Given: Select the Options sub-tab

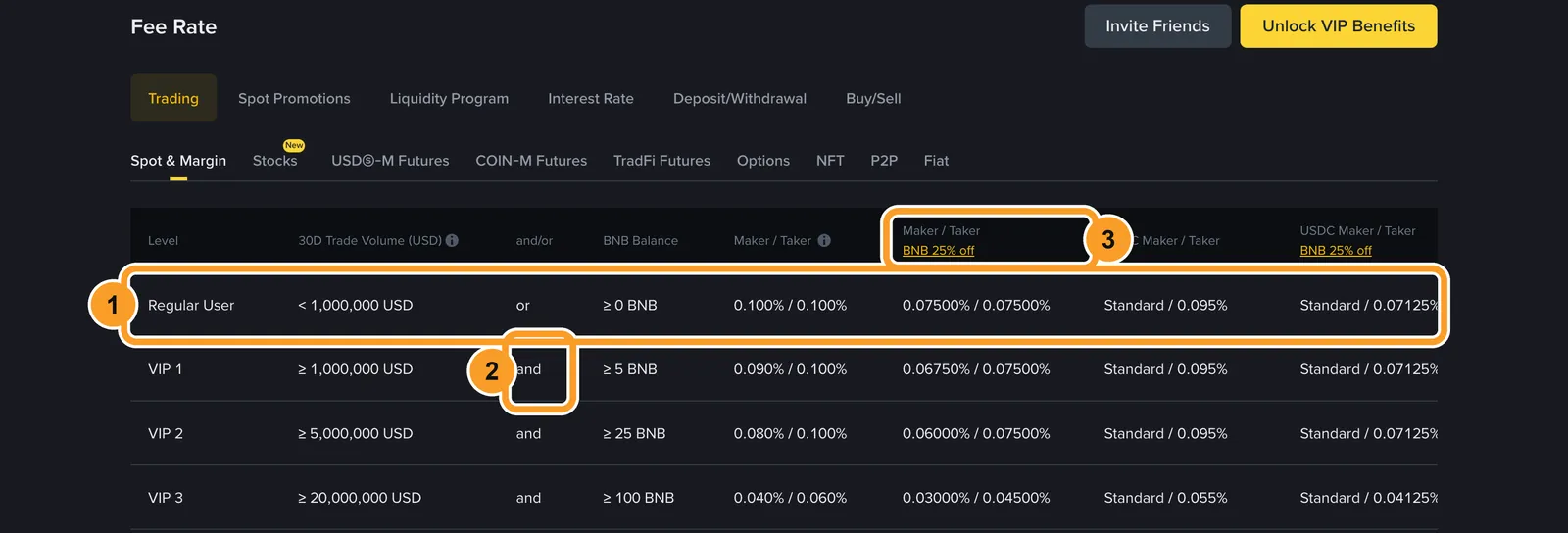Looking at the screenshot, I should point(763,161).
